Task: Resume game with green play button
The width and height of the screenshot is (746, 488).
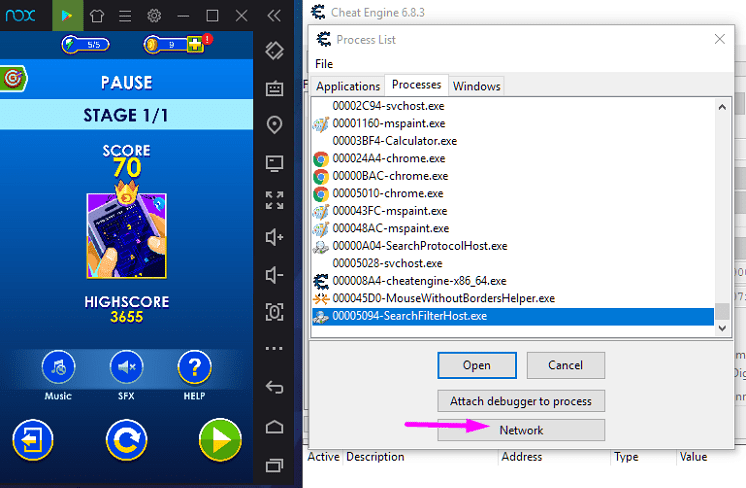Action: (x=220, y=440)
